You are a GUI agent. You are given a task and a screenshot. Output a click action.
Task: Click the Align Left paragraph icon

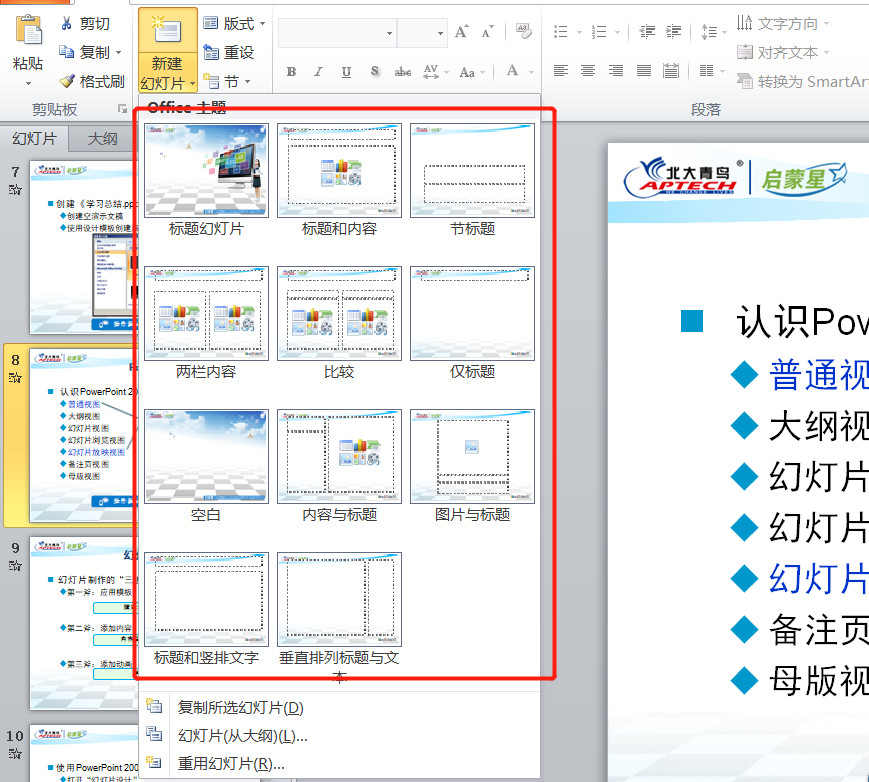(561, 71)
